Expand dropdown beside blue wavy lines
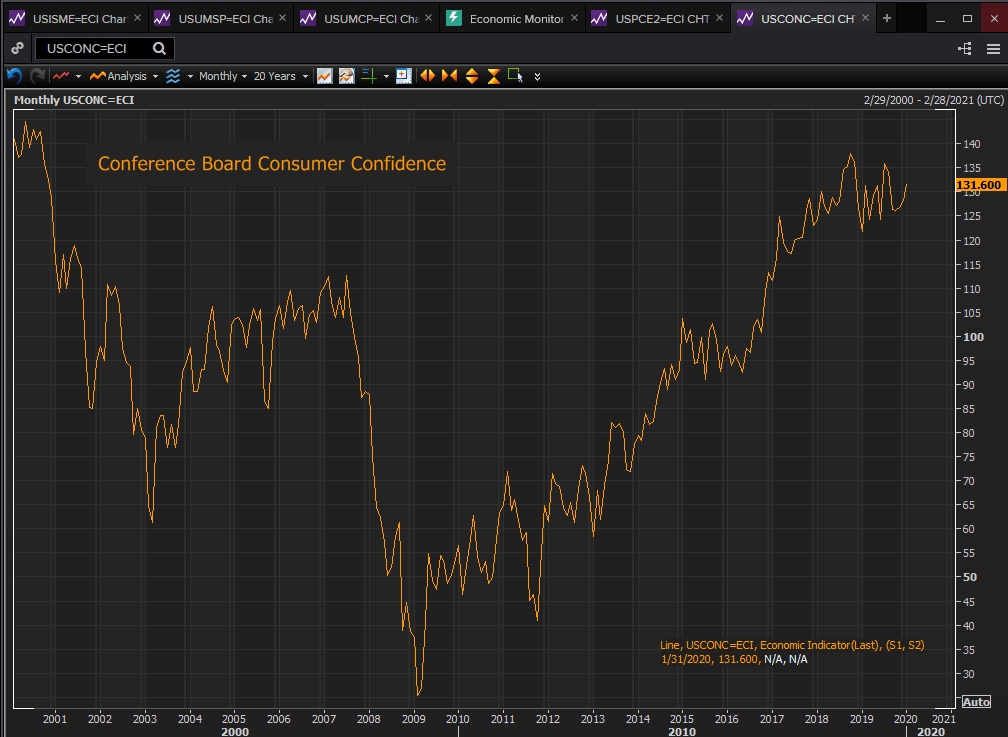 pyautogui.click(x=190, y=77)
